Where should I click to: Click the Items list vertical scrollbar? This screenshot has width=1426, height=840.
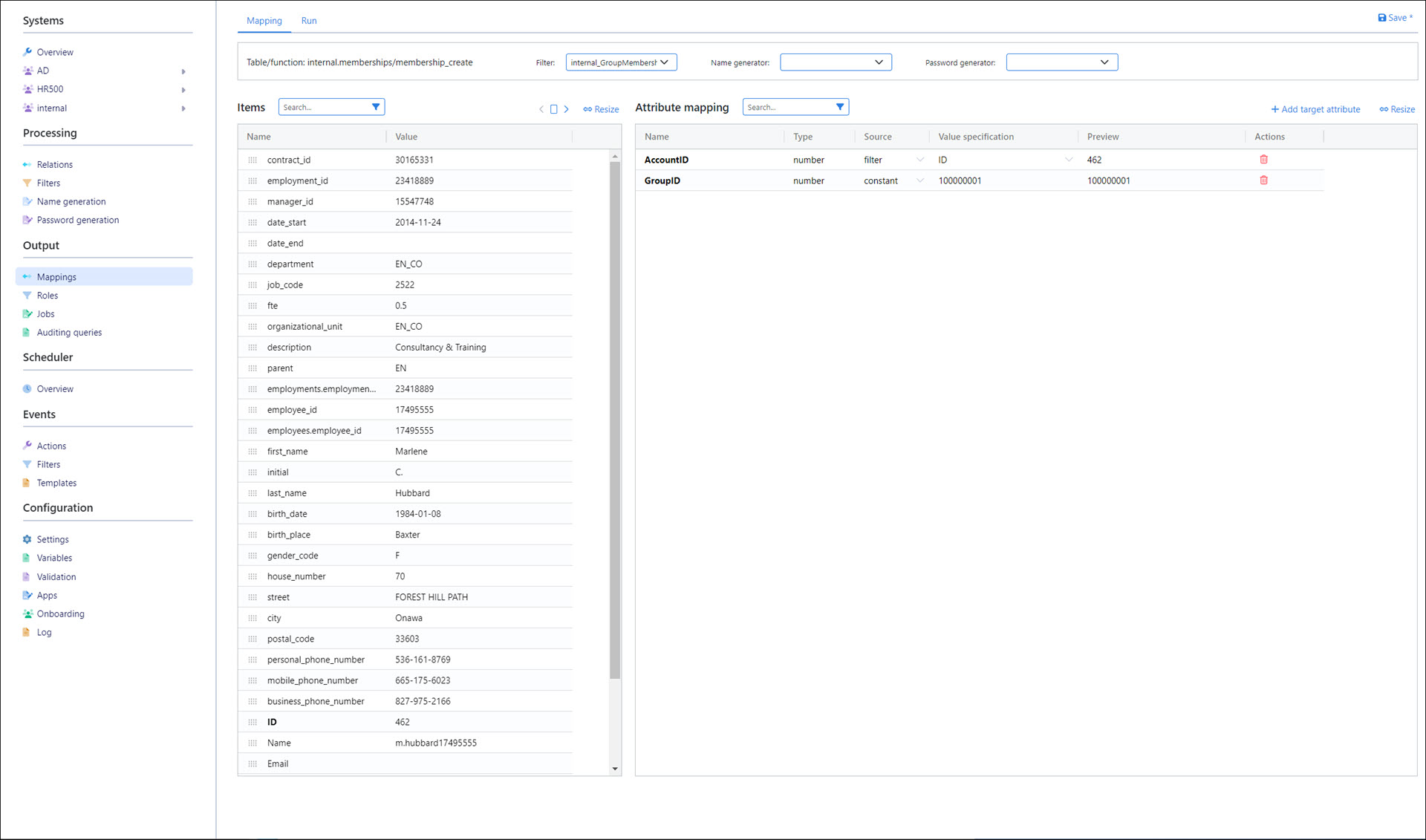click(x=615, y=420)
